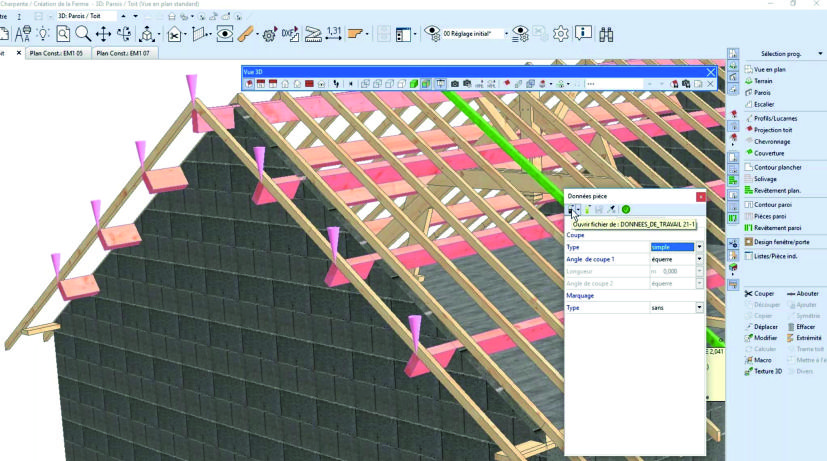This screenshot has width=827, height=461.
Task: Click the binoculars search icon
Action: pyautogui.click(x=606, y=34)
